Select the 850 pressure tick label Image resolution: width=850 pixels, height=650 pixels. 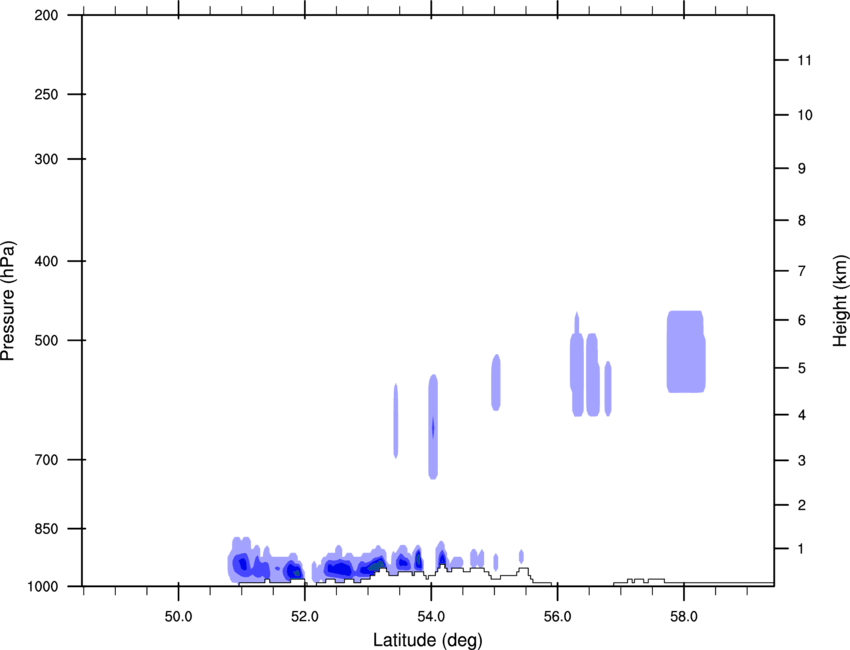47,529
